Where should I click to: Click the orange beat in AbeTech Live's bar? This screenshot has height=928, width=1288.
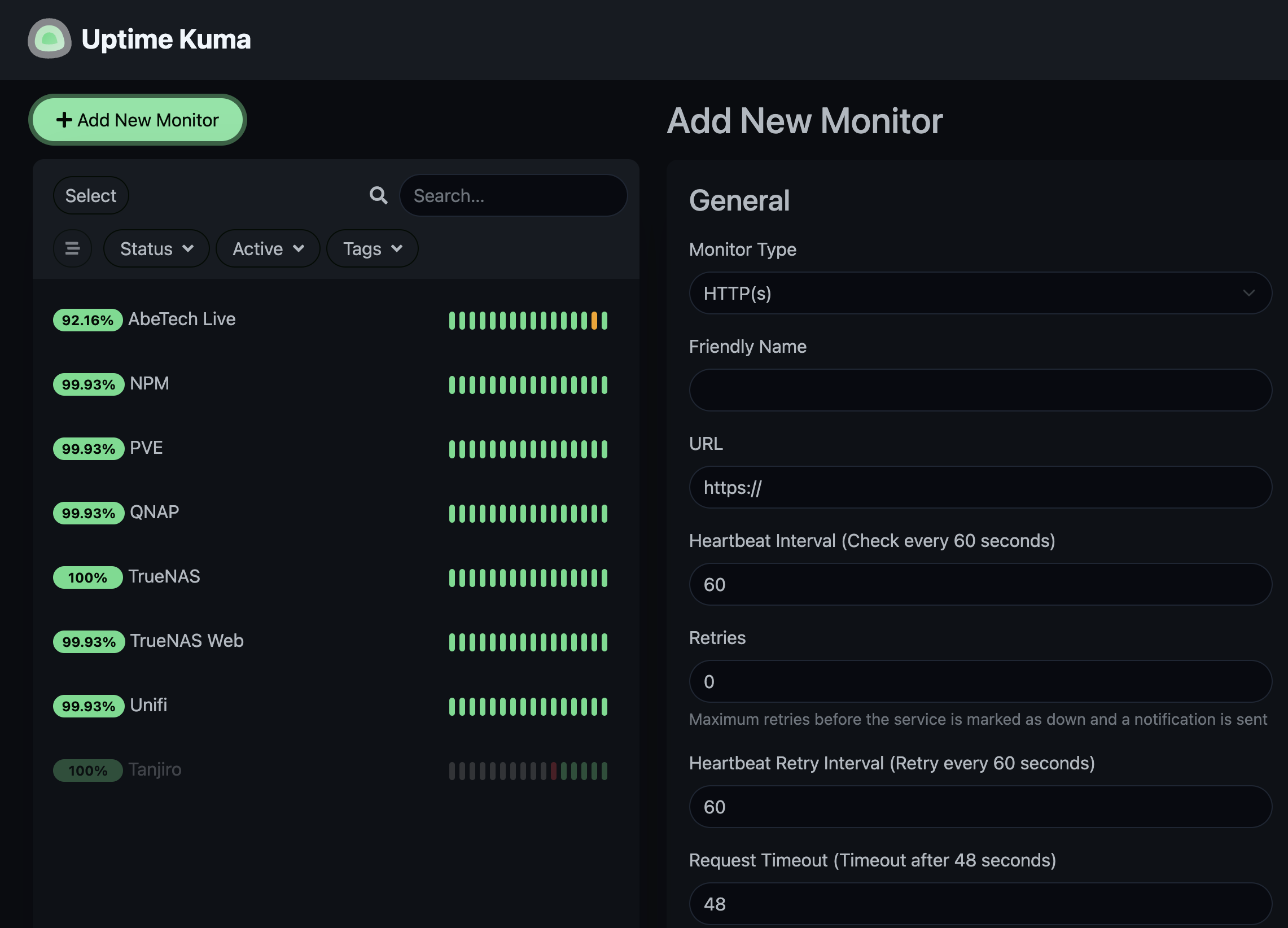point(594,320)
